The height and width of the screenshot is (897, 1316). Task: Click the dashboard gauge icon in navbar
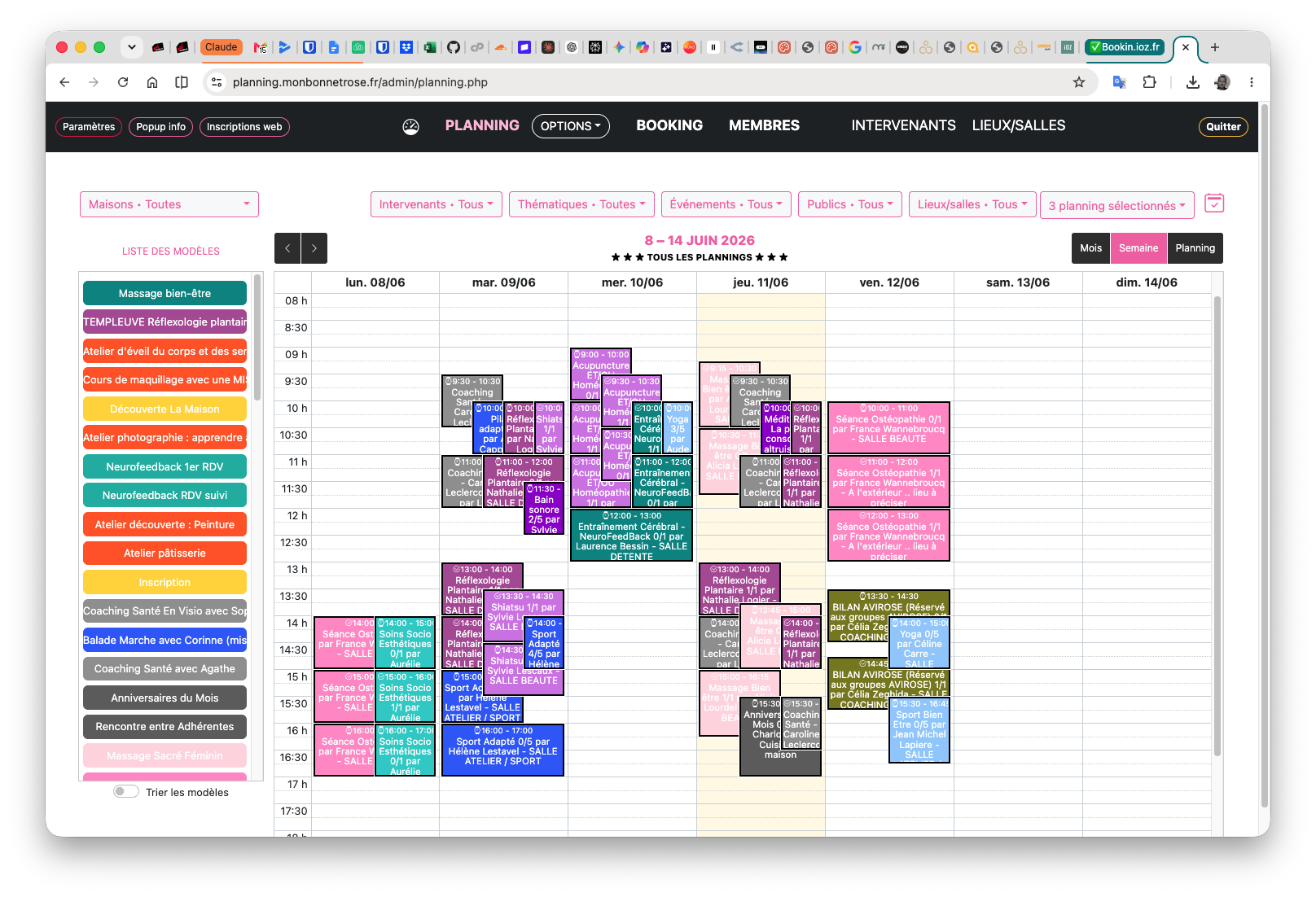tap(410, 126)
